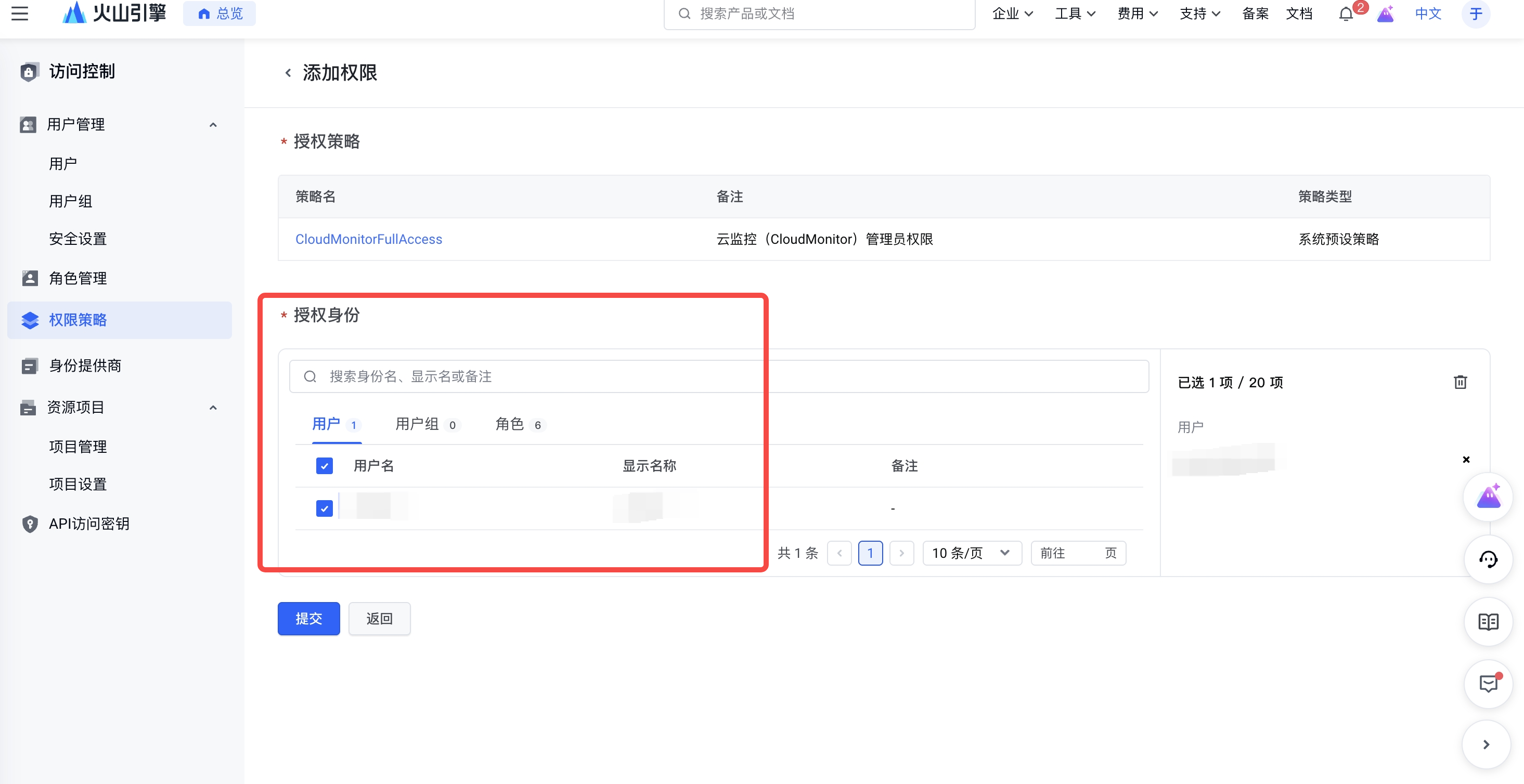1524x784 pixels.
Task: Click the notification bell icon
Action: coord(1346,14)
